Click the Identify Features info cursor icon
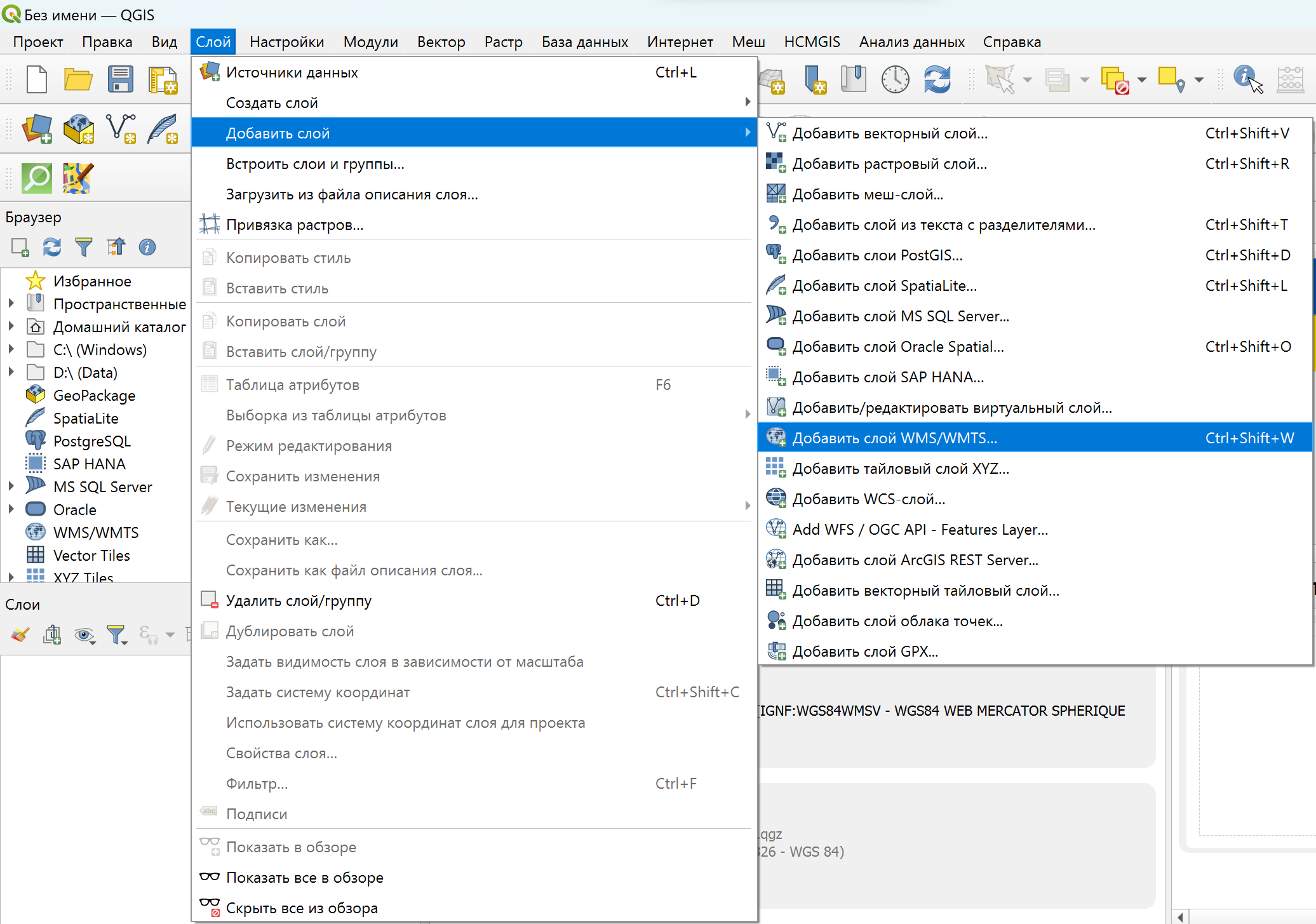This screenshot has height=924, width=1316. tap(1248, 80)
